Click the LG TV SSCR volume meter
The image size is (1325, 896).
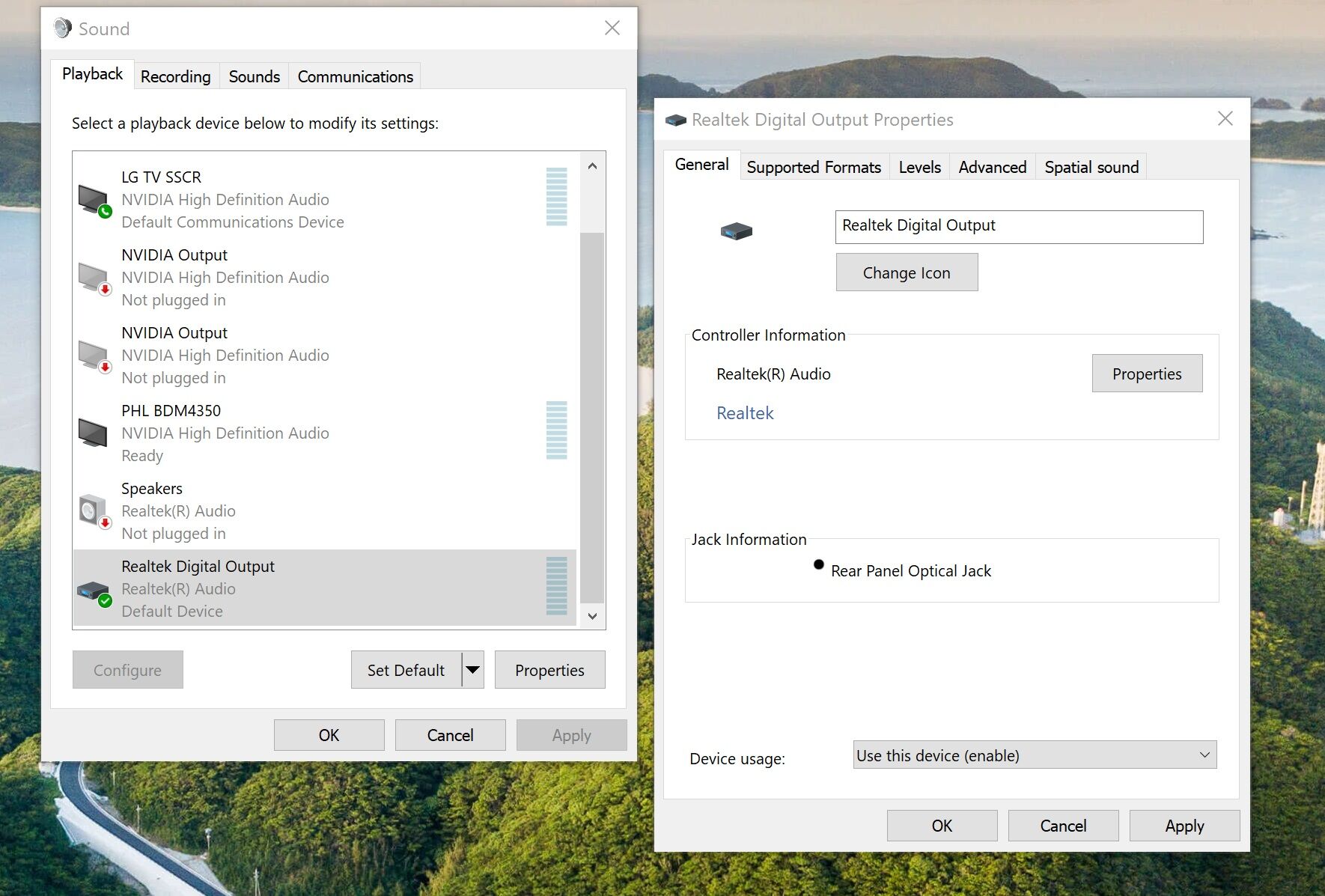point(557,197)
